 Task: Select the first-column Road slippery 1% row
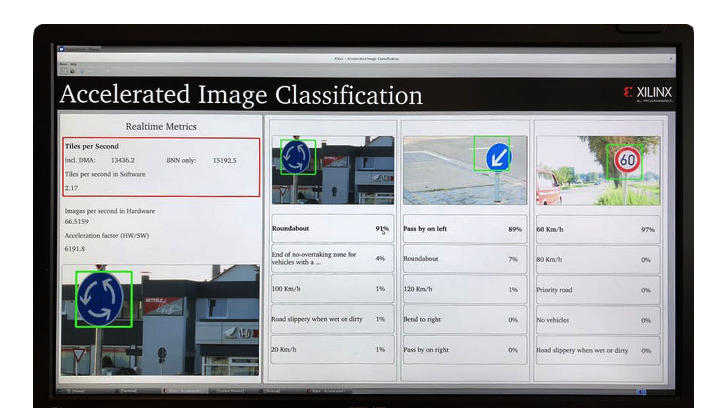tap(332, 319)
